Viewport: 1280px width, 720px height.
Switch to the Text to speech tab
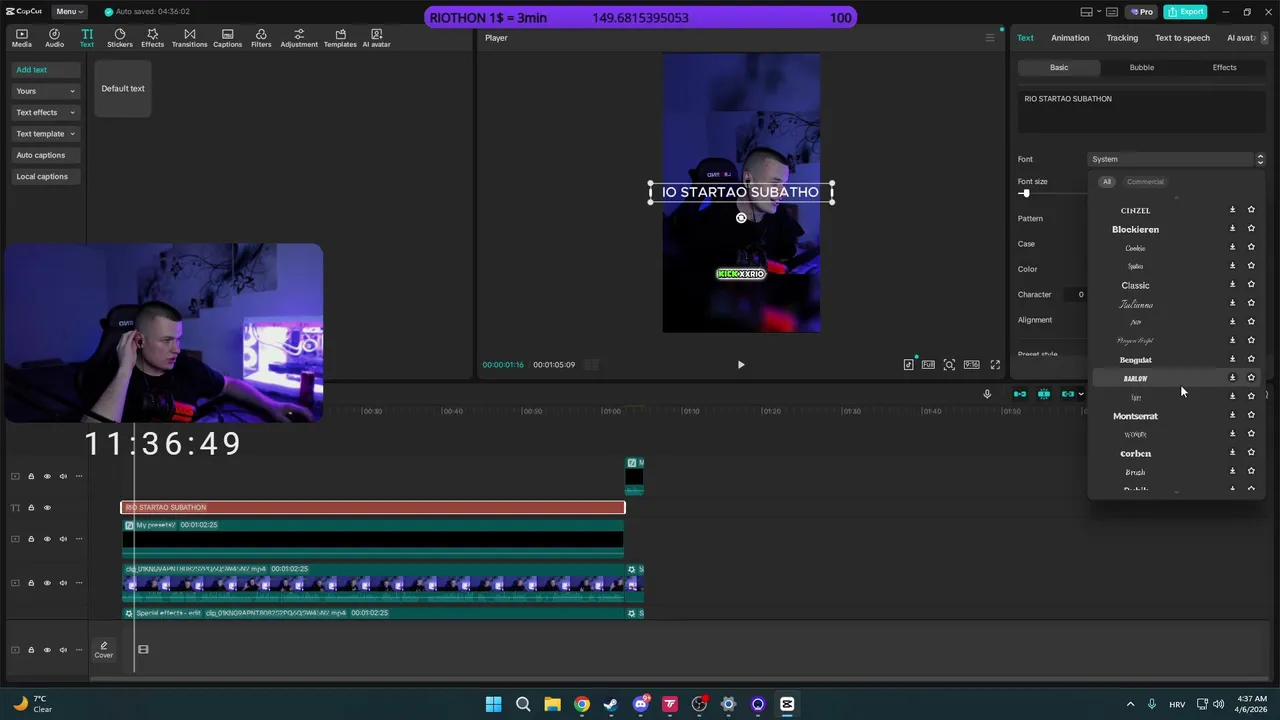click(1182, 38)
